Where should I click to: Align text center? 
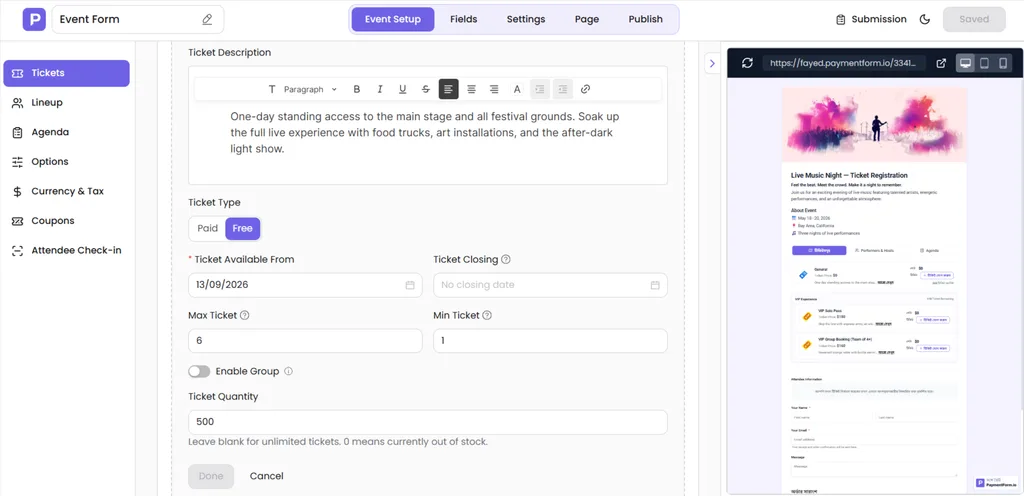[472, 89]
